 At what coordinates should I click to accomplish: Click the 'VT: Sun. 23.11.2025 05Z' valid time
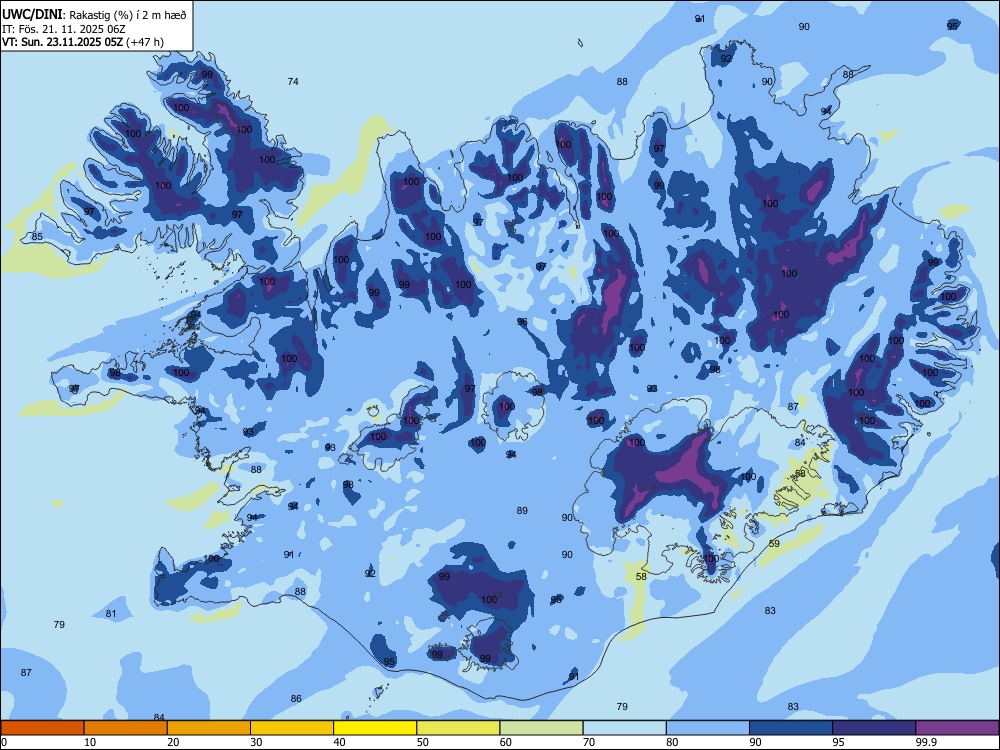click(62, 42)
